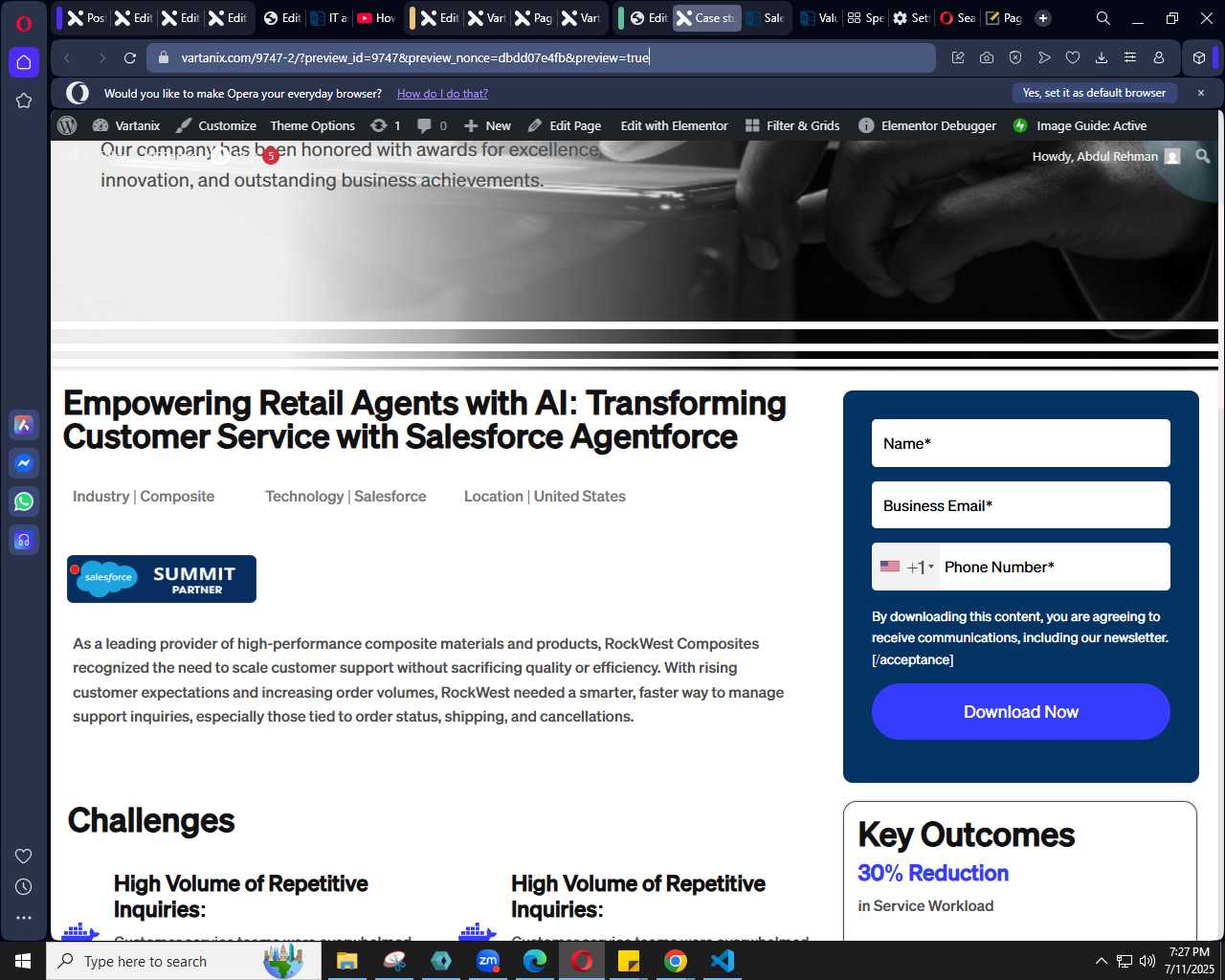Screen dimensions: 1225x980
Task: Click New in admin bar
Action: pyautogui.click(x=488, y=125)
